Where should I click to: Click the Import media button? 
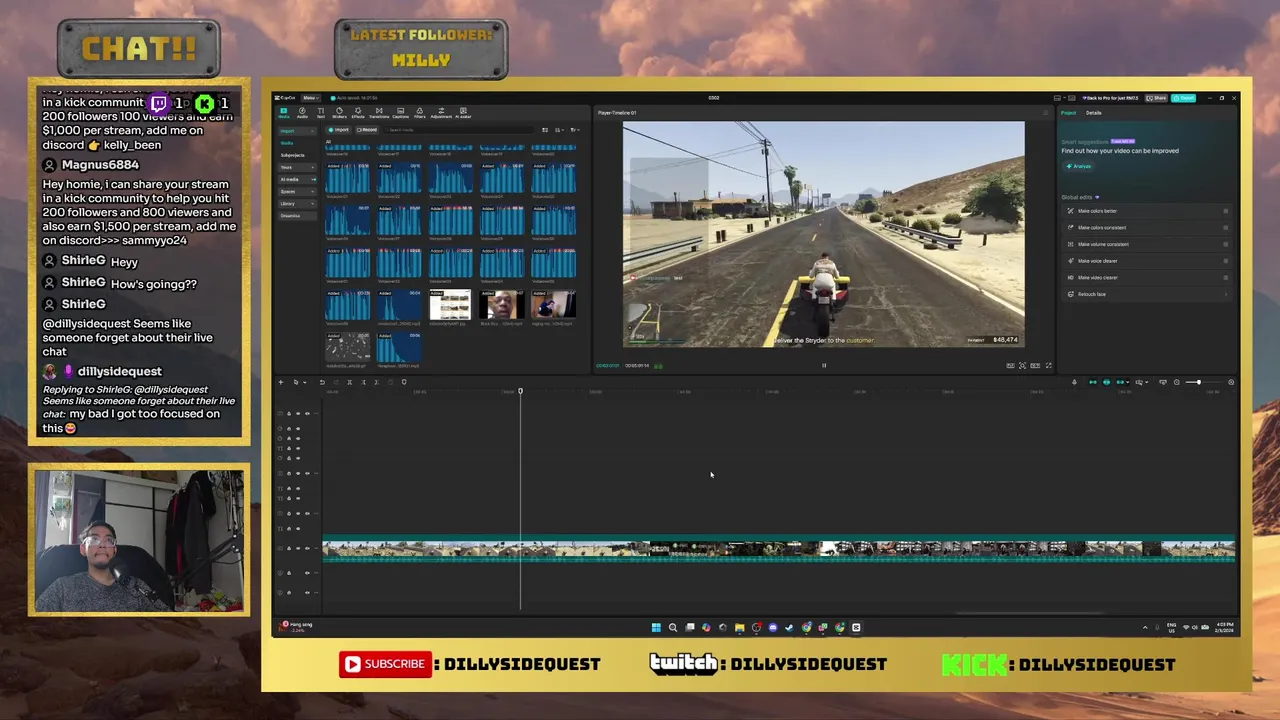pos(338,130)
